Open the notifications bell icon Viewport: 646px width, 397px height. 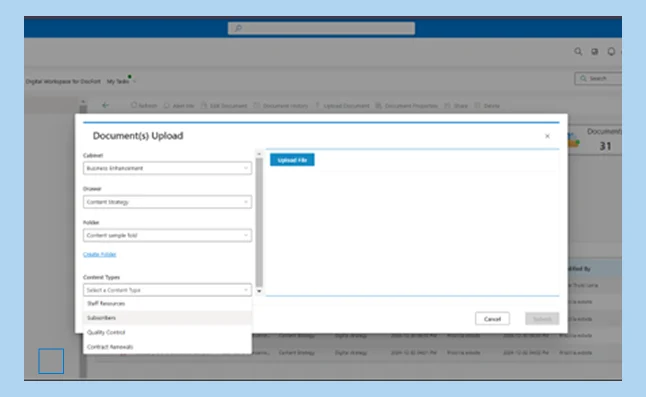[x=611, y=51]
